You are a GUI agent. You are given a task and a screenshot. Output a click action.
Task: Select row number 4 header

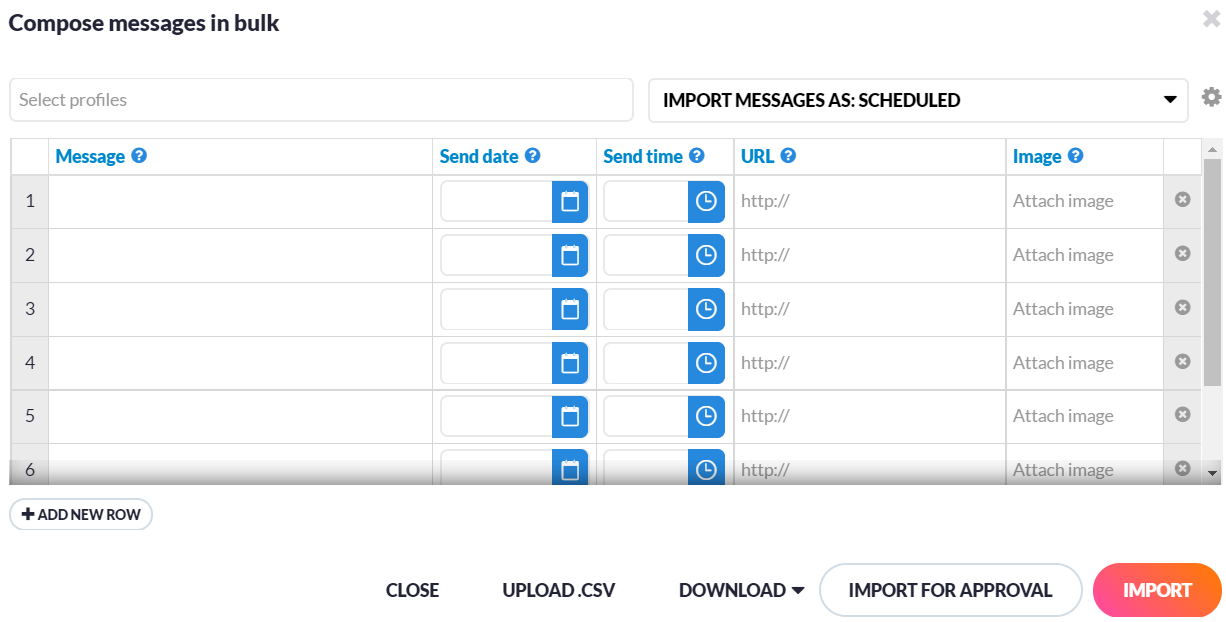30,364
